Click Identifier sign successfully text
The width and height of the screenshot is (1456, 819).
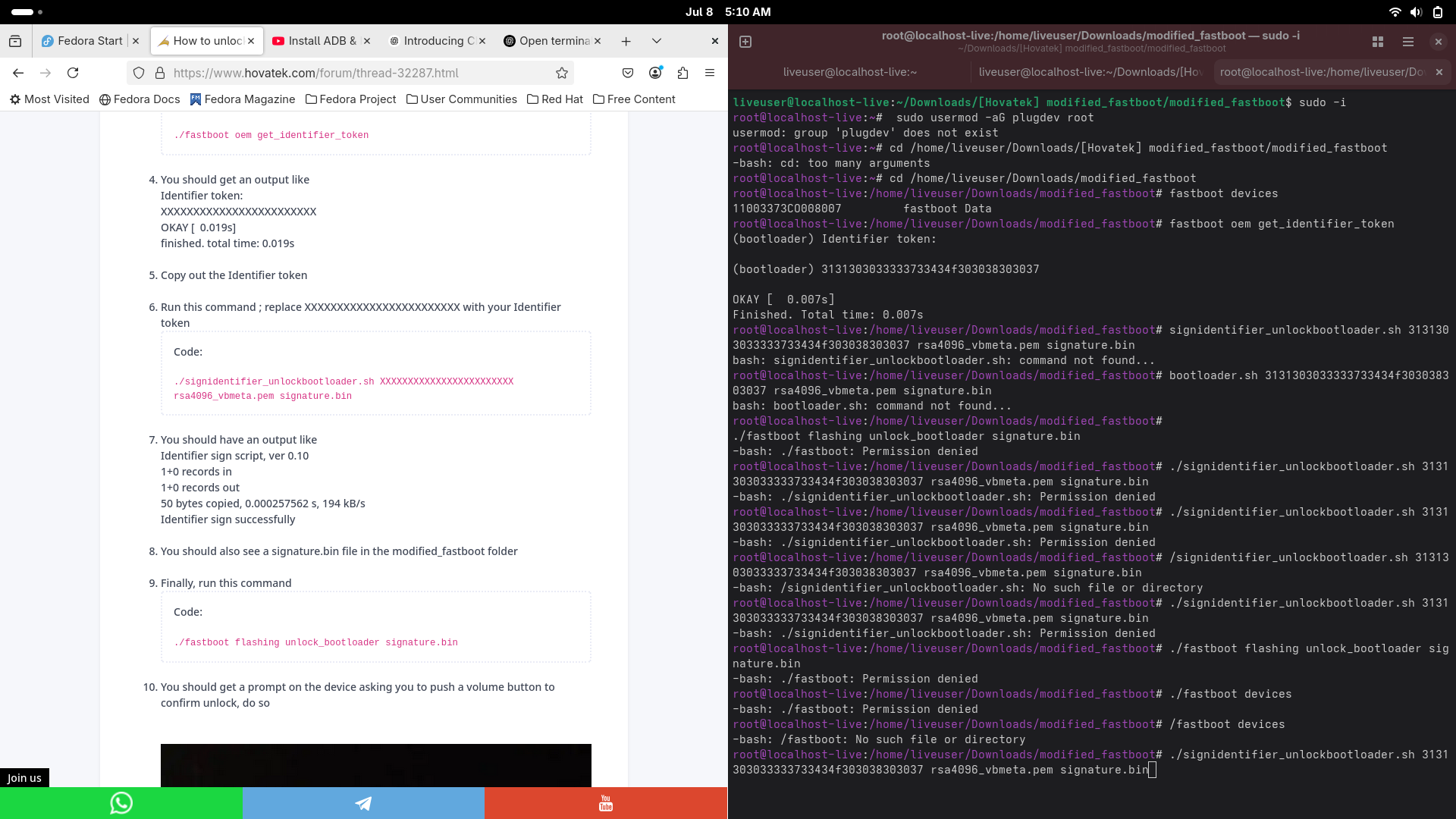227,519
